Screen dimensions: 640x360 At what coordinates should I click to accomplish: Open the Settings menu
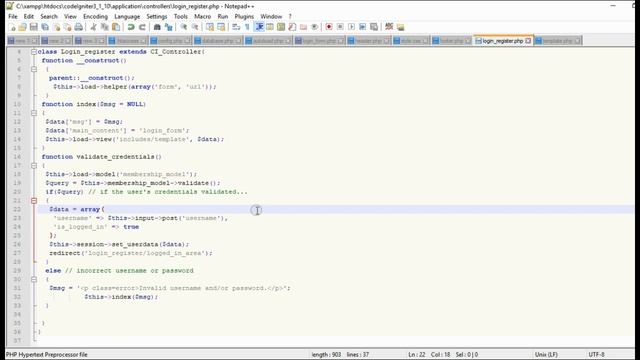[157, 16]
